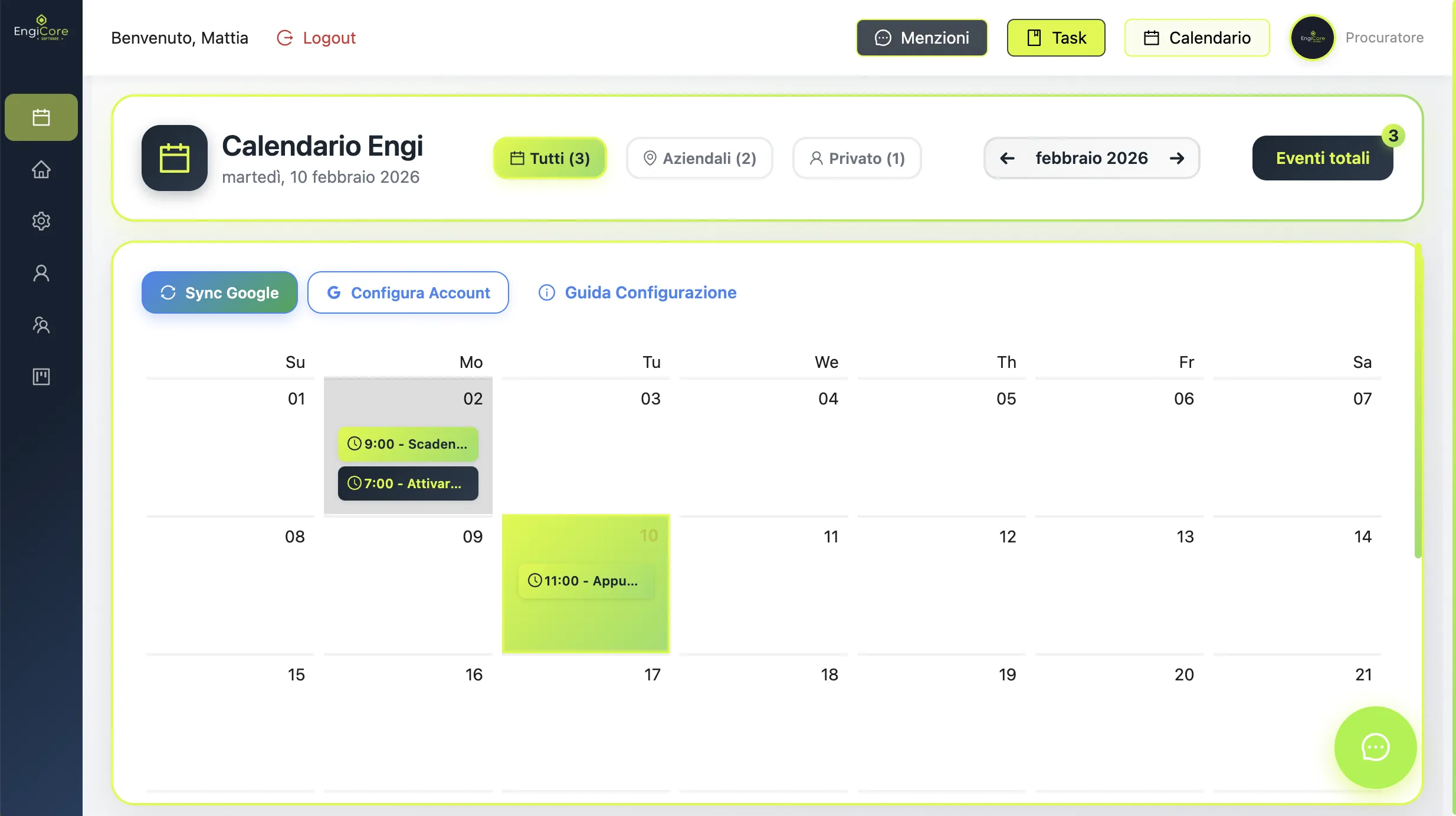This screenshot has width=1456, height=816.
Task: Click the Logout link
Action: pos(316,38)
